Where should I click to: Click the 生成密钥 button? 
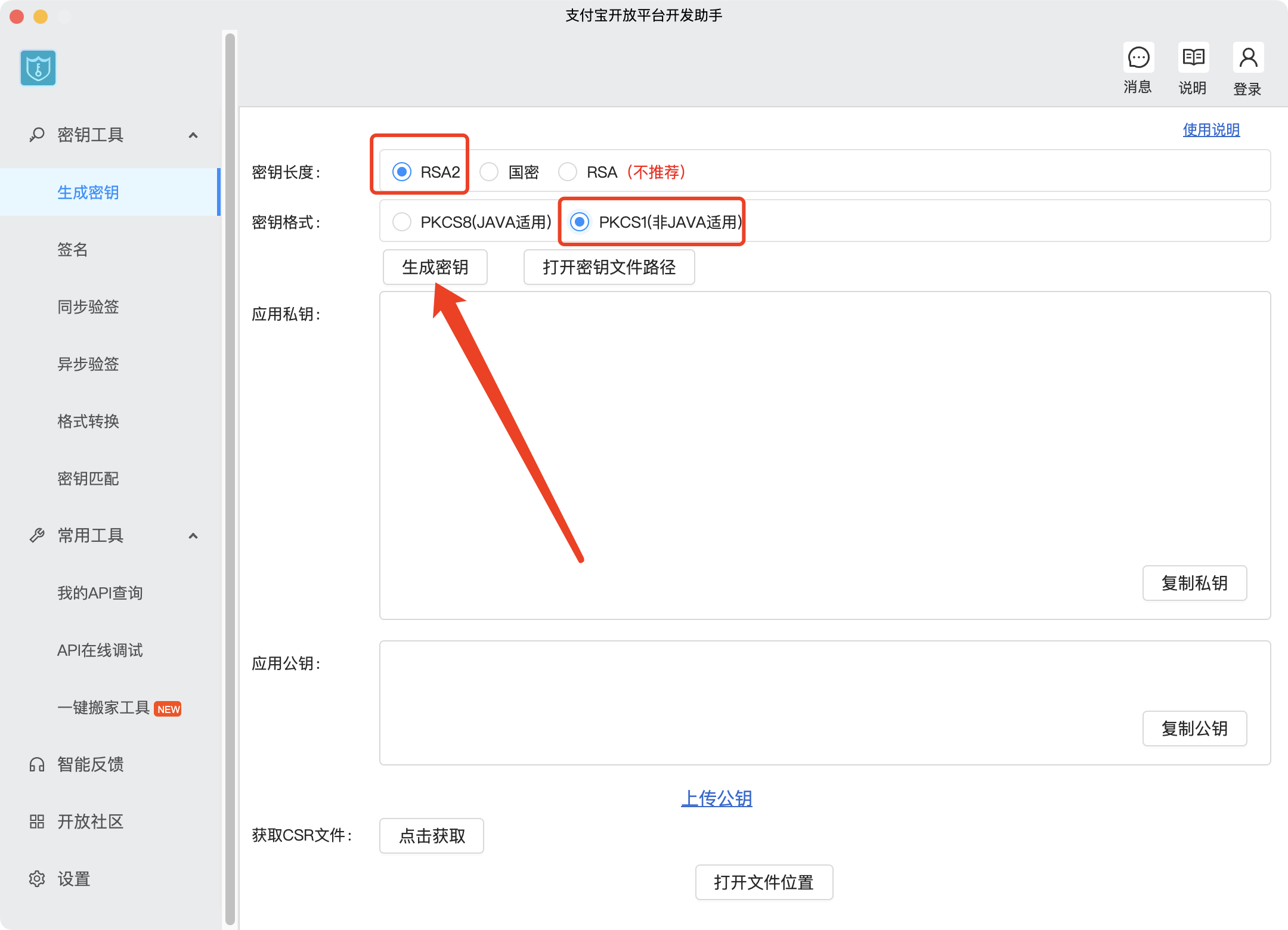coord(435,267)
